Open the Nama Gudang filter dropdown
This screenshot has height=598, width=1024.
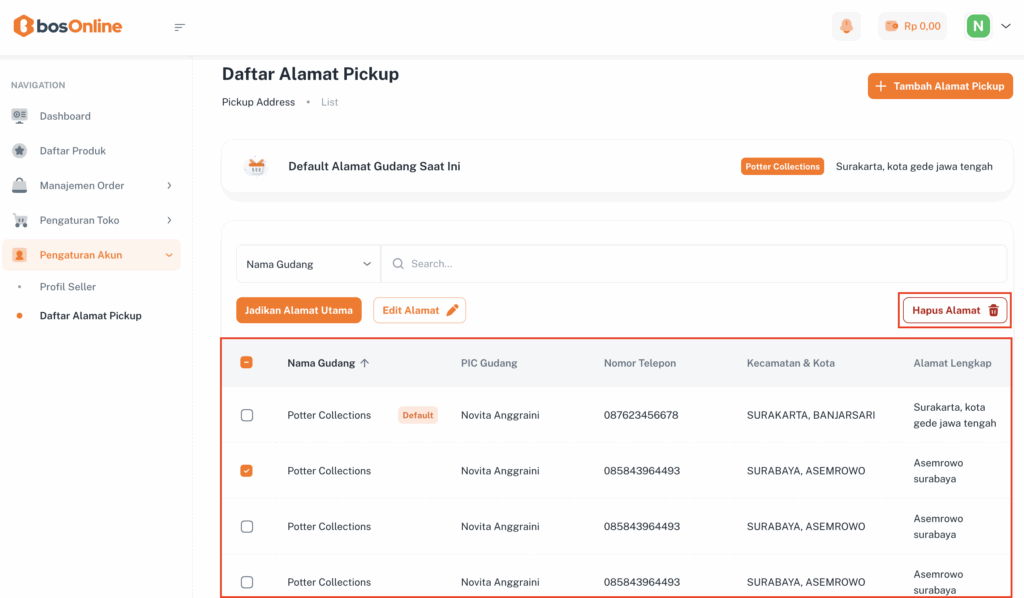tap(308, 264)
